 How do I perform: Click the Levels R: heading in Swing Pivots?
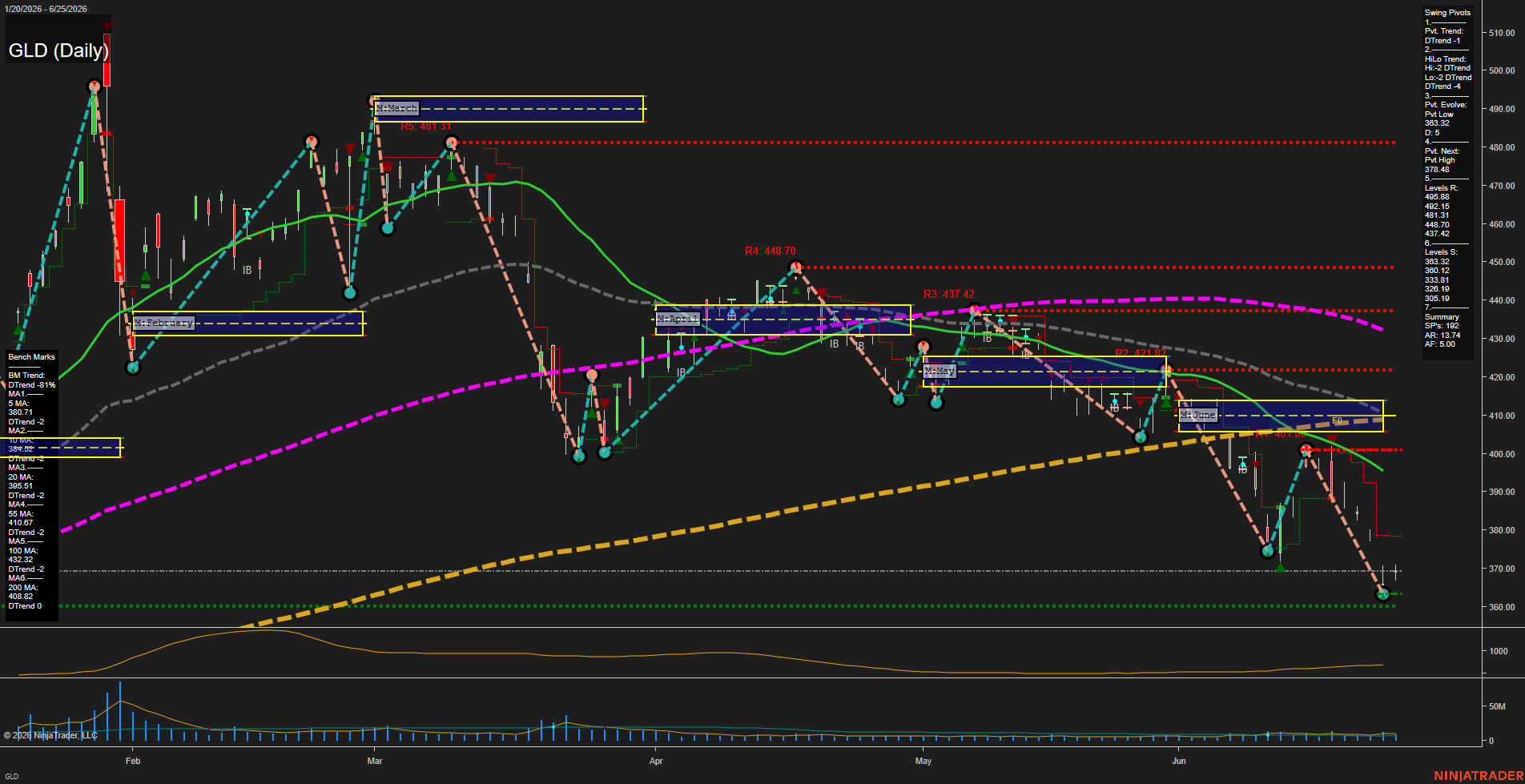[x=1441, y=188]
